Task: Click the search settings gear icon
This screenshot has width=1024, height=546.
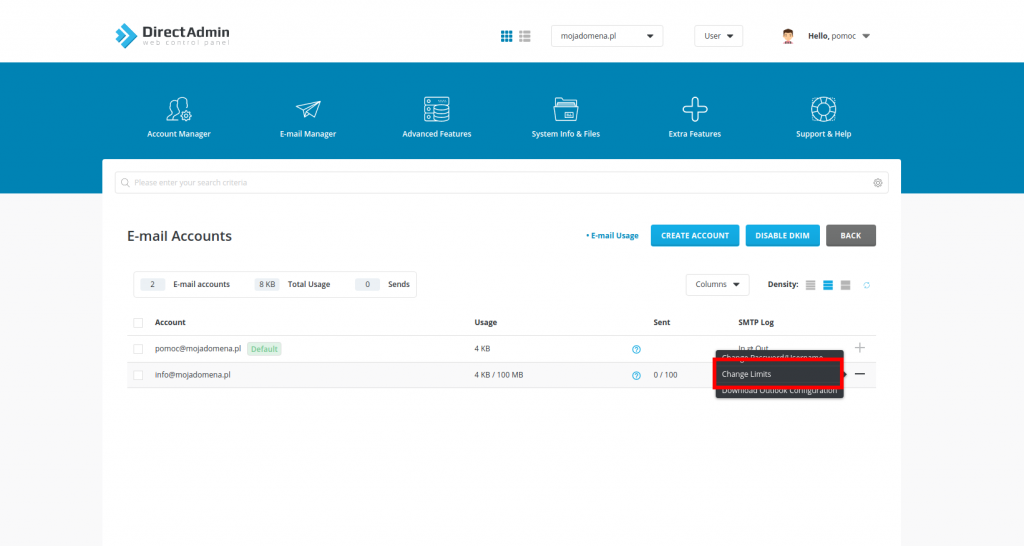Action: point(878,183)
